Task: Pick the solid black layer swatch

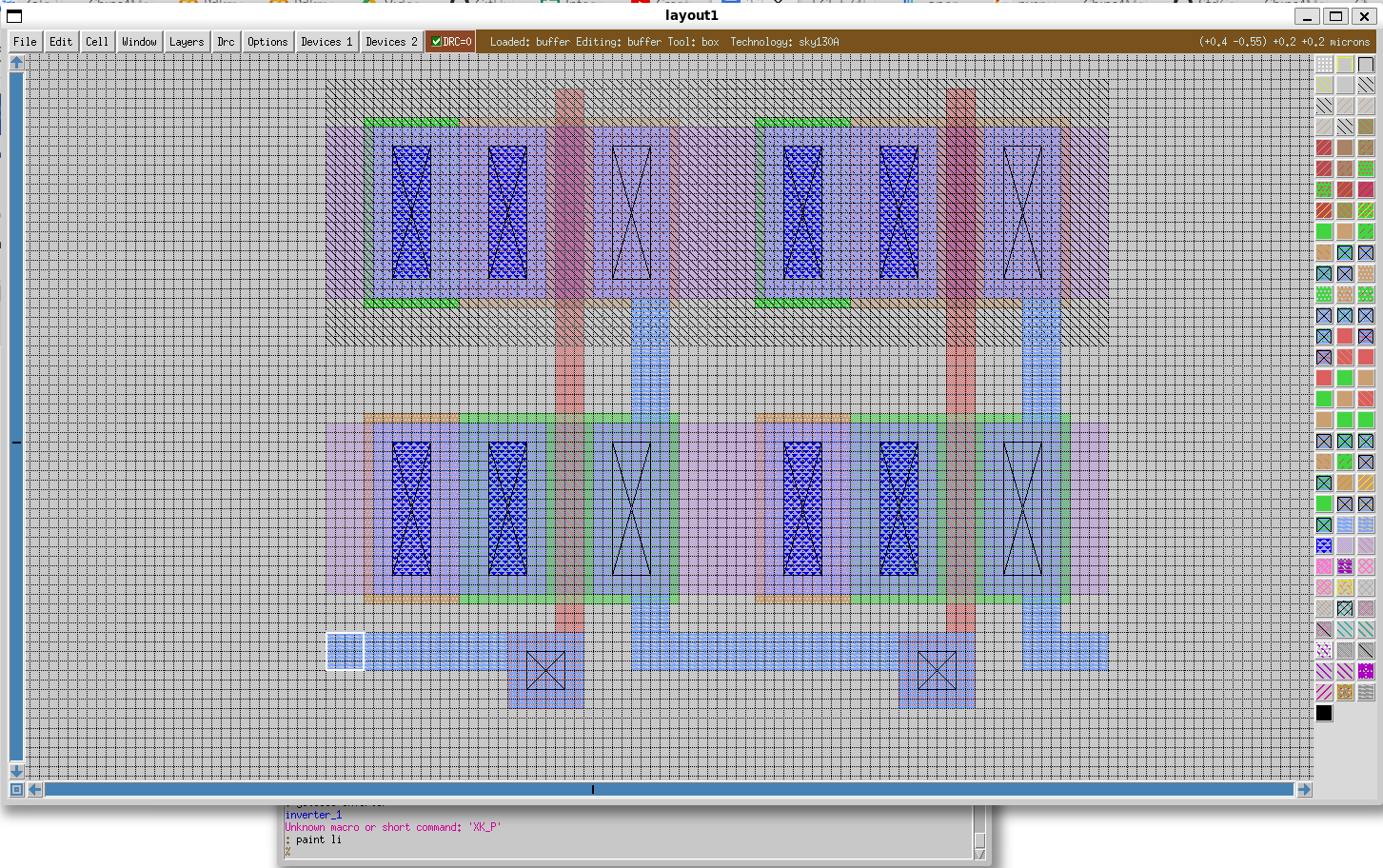Action: pyautogui.click(x=1324, y=713)
